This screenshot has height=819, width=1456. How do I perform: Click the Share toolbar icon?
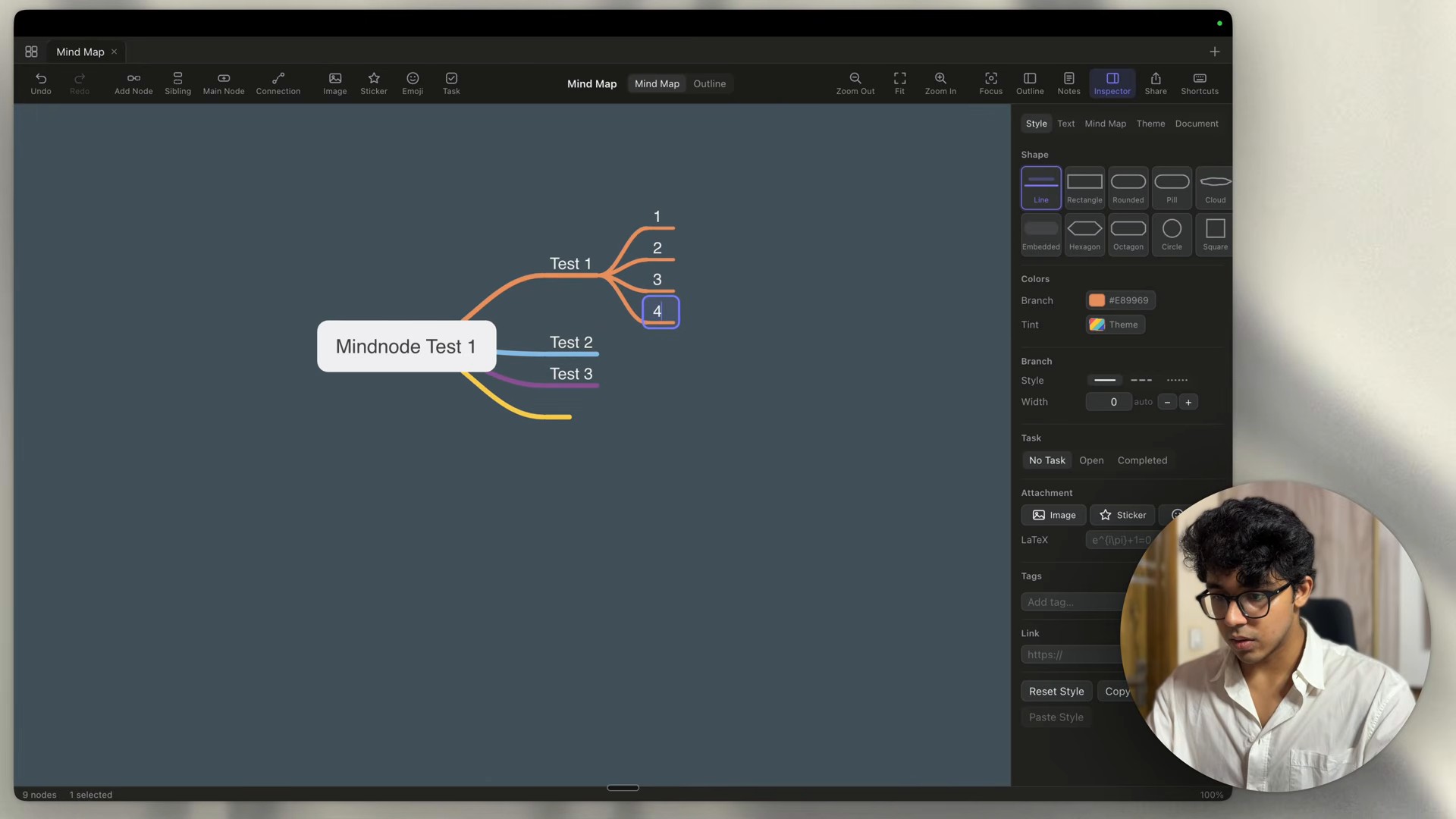click(x=1156, y=83)
